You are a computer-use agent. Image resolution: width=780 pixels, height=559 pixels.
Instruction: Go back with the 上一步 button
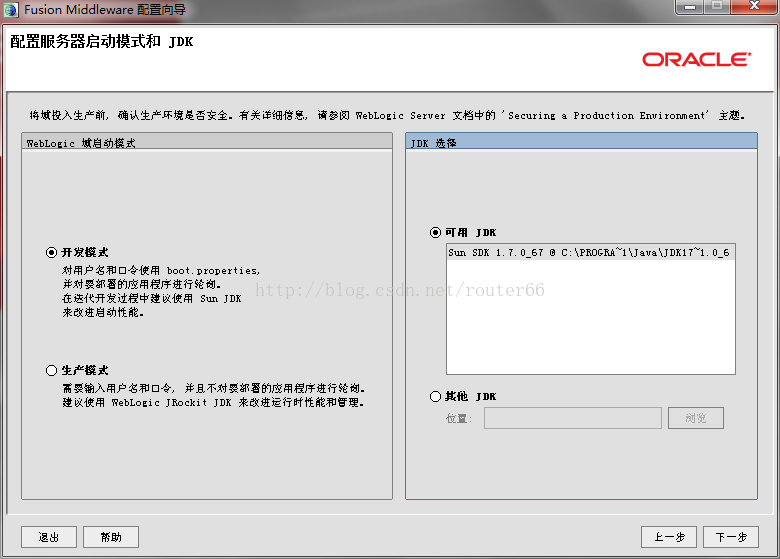(669, 537)
